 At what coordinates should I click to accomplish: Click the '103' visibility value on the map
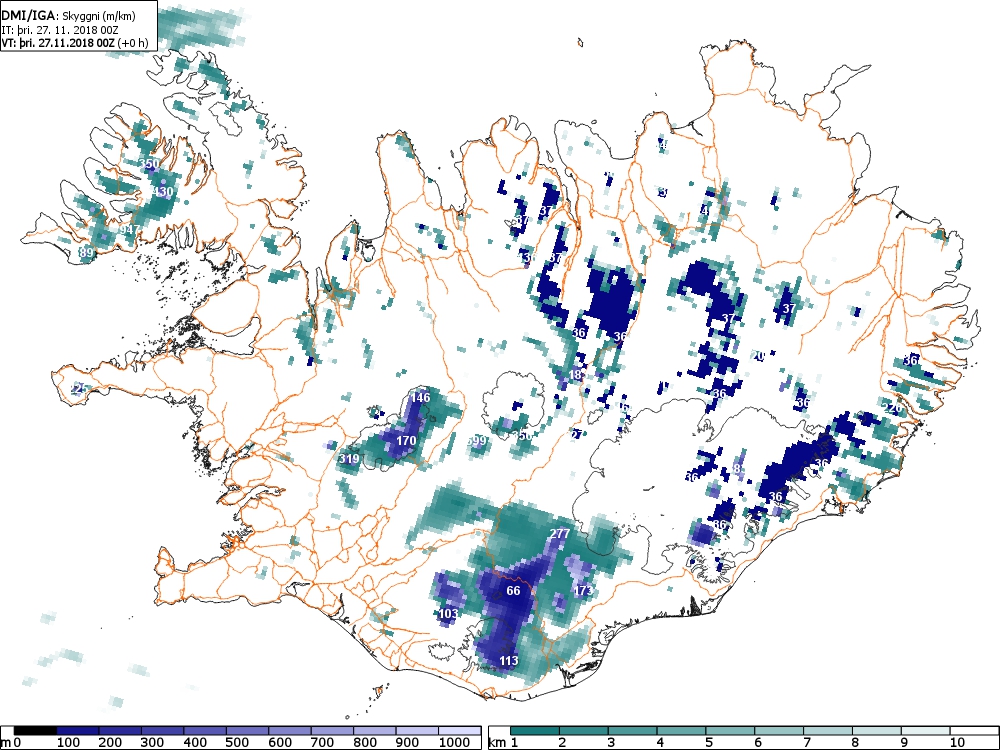(448, 614)
